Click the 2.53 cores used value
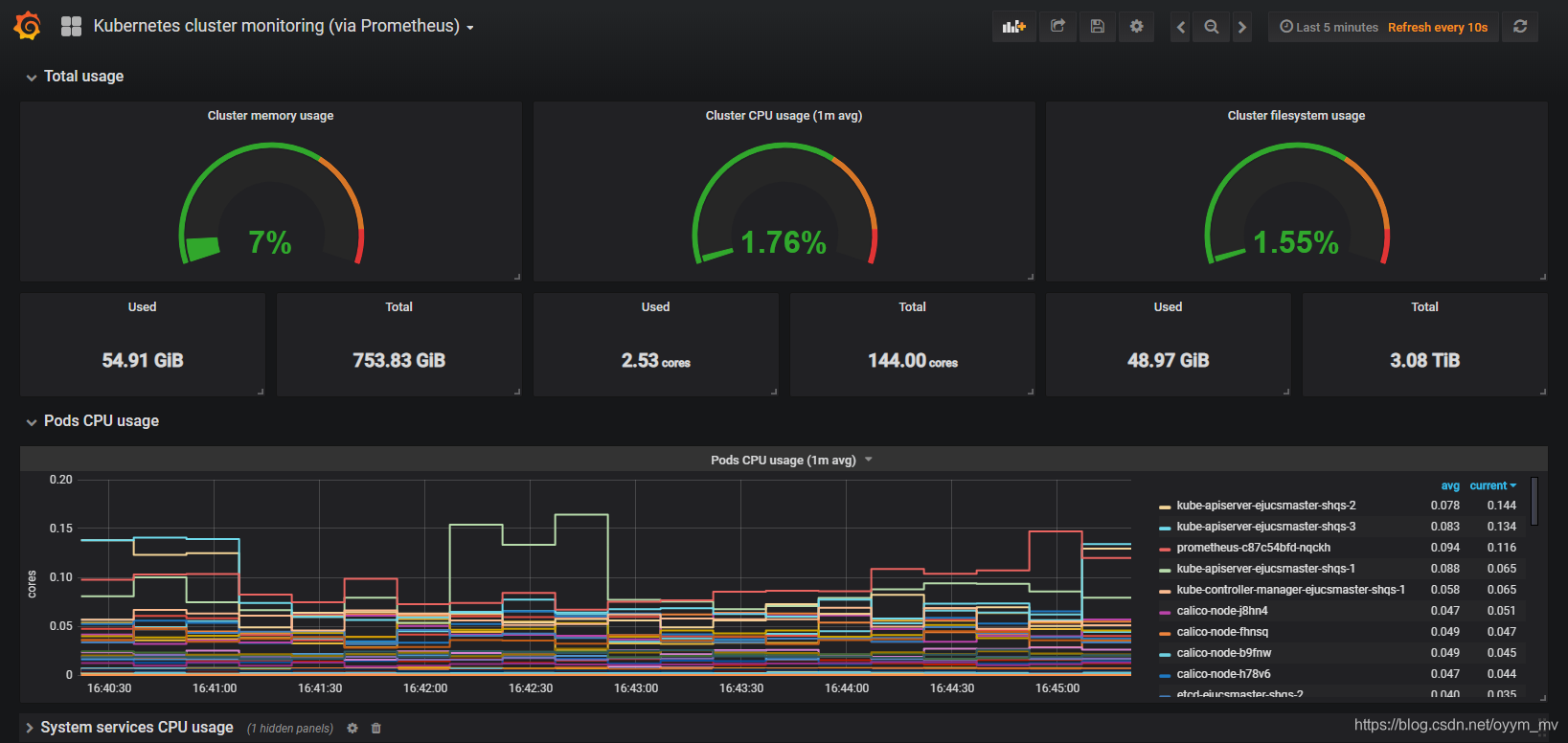This screenshot has width=1568, height=743. tap(655, 360)
